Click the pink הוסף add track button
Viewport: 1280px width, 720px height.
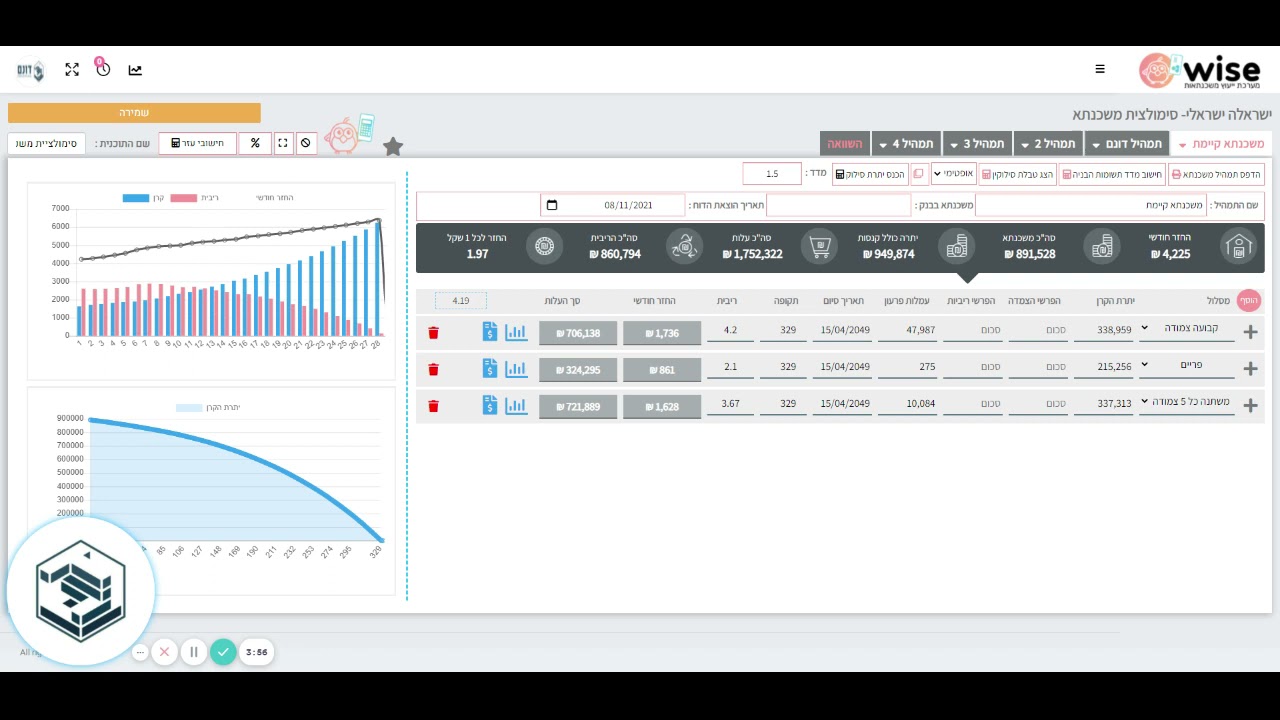[x=1248, y=300]
